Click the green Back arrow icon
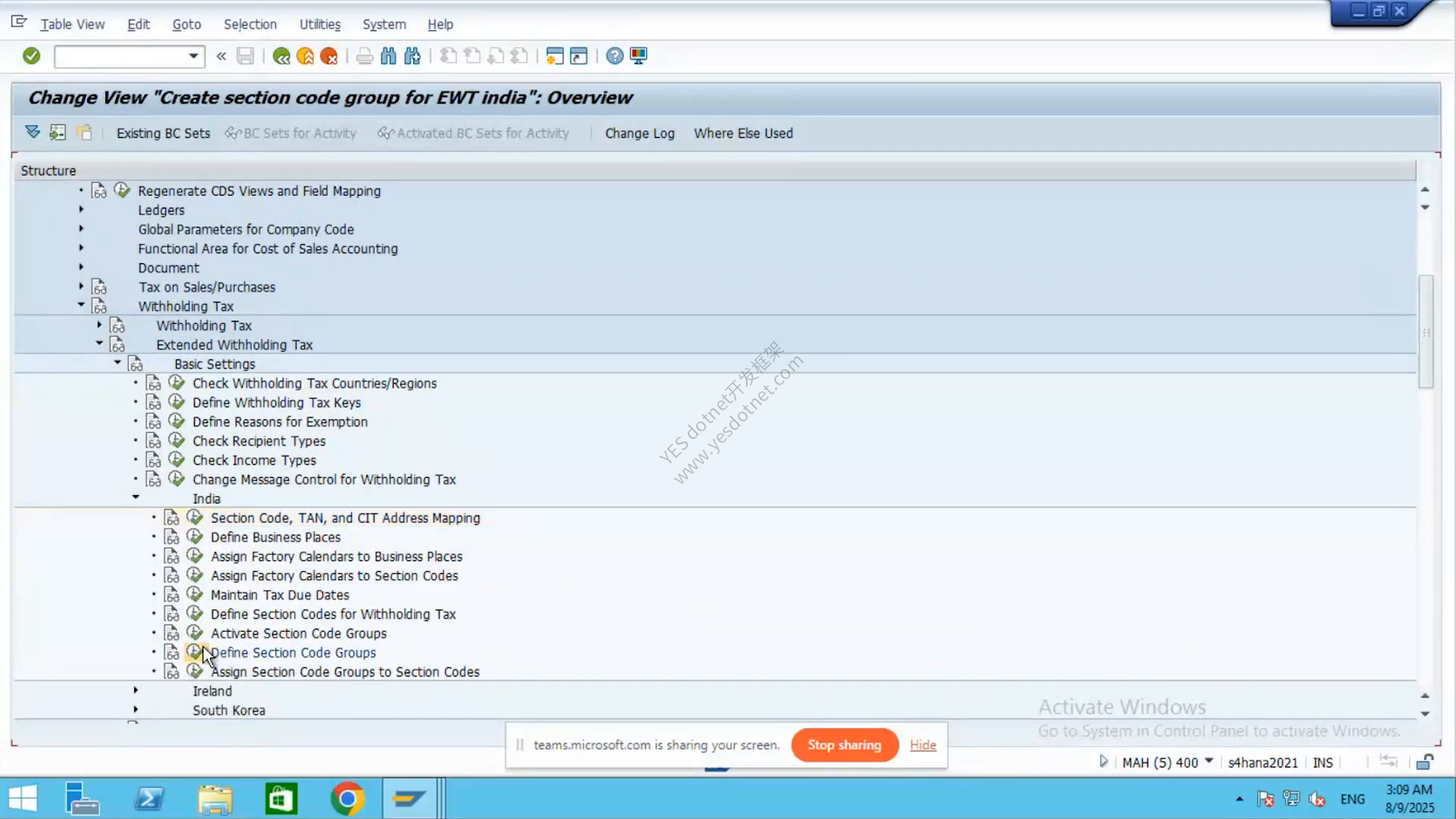The height and width of the screenshot is (819, 1456). click(x=281, y=56)
